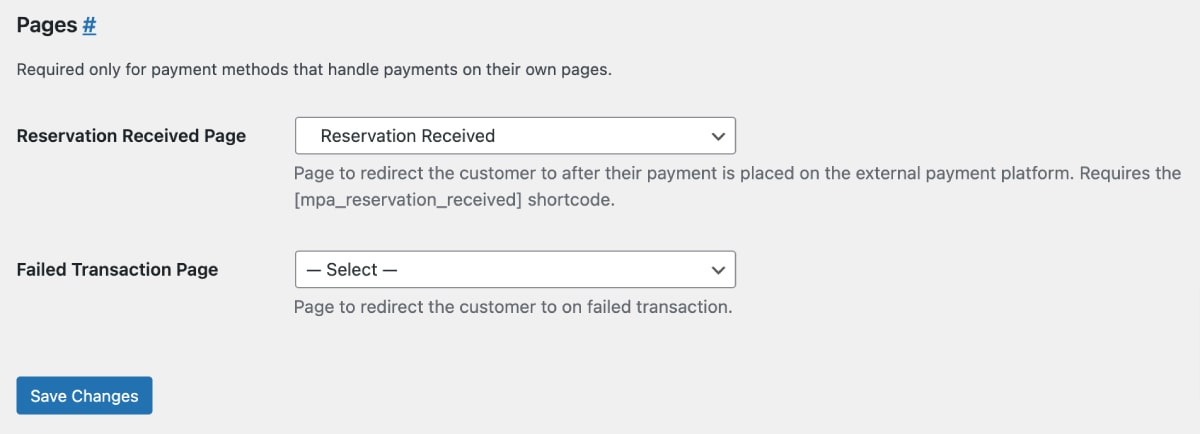Open the Failed Transaction Page dropdown
This screenshot has width=1200, height=434.
pos(515,270)
